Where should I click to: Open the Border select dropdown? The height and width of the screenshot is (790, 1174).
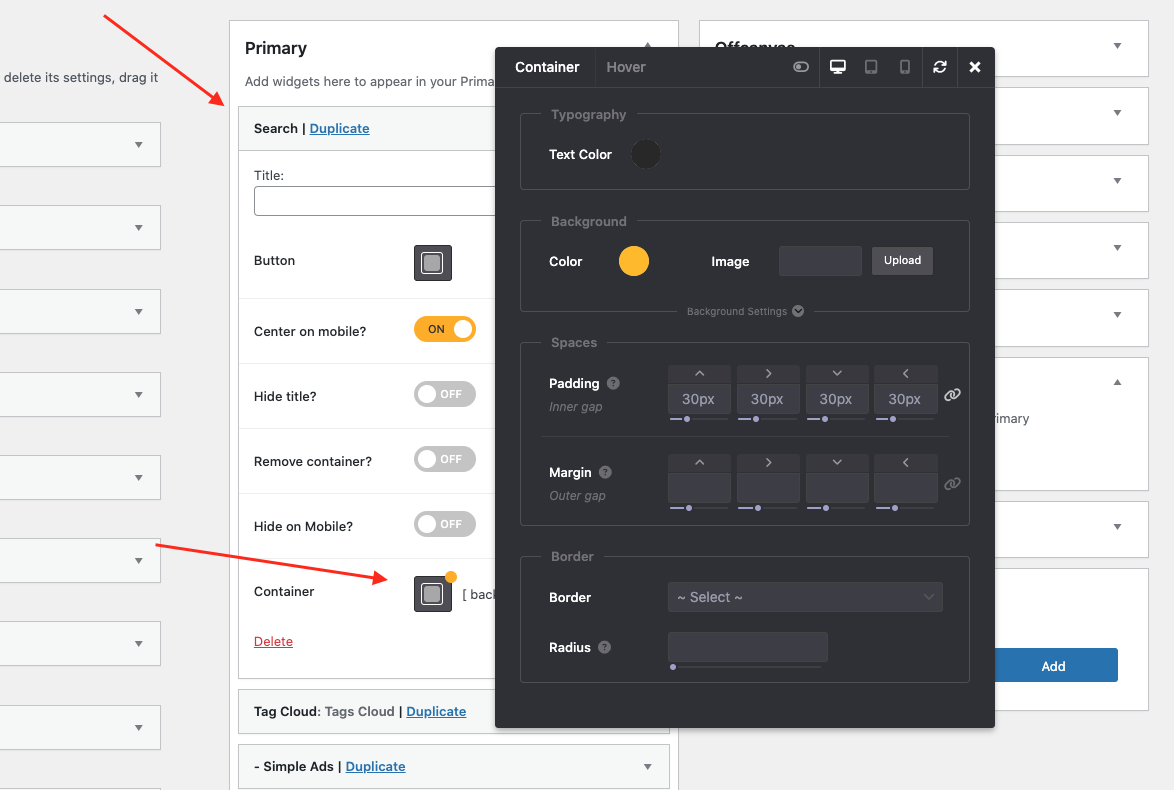tap(805, 597)
